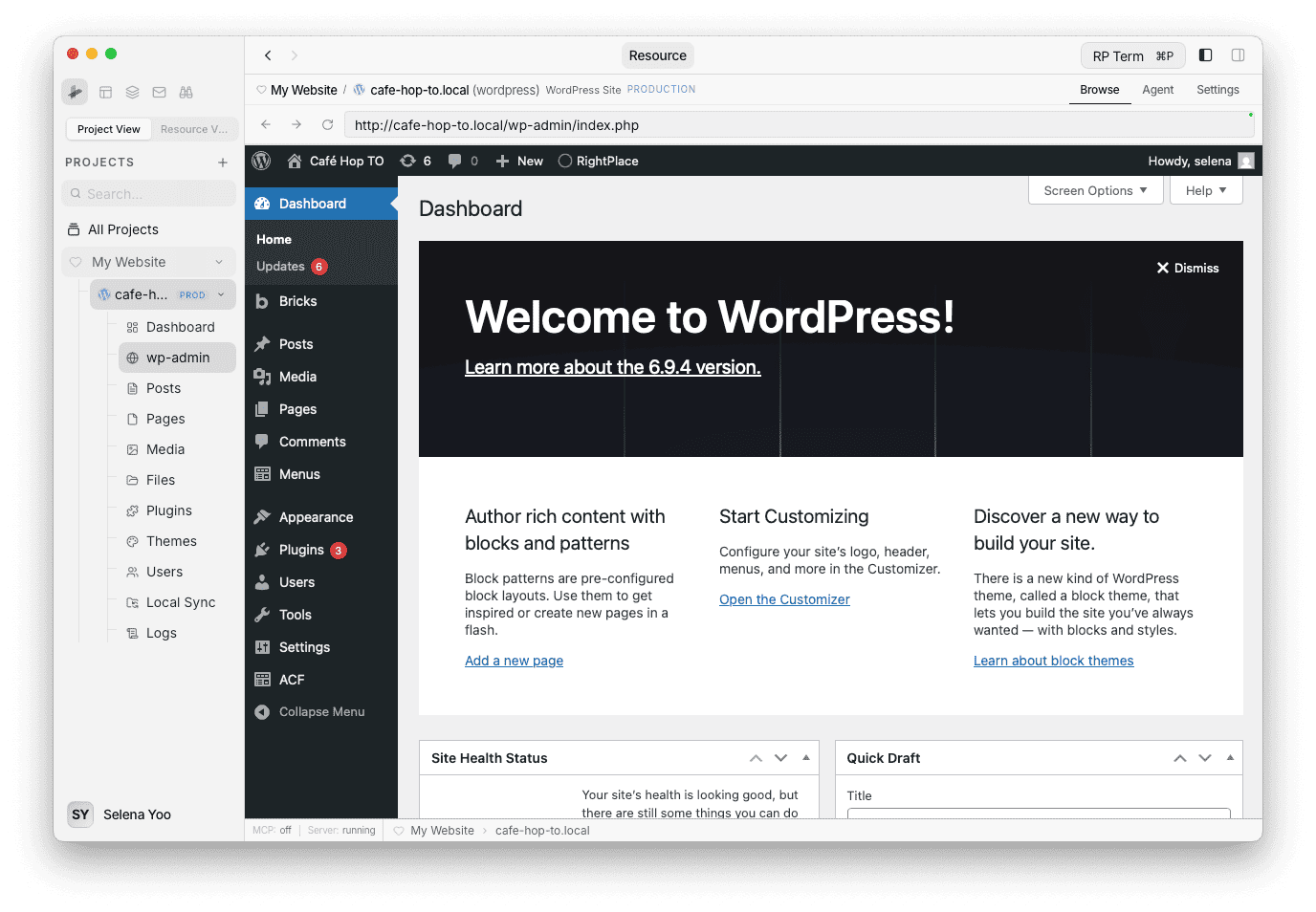Select the binoculars search icon in the top panel

[x=186, y=92]
